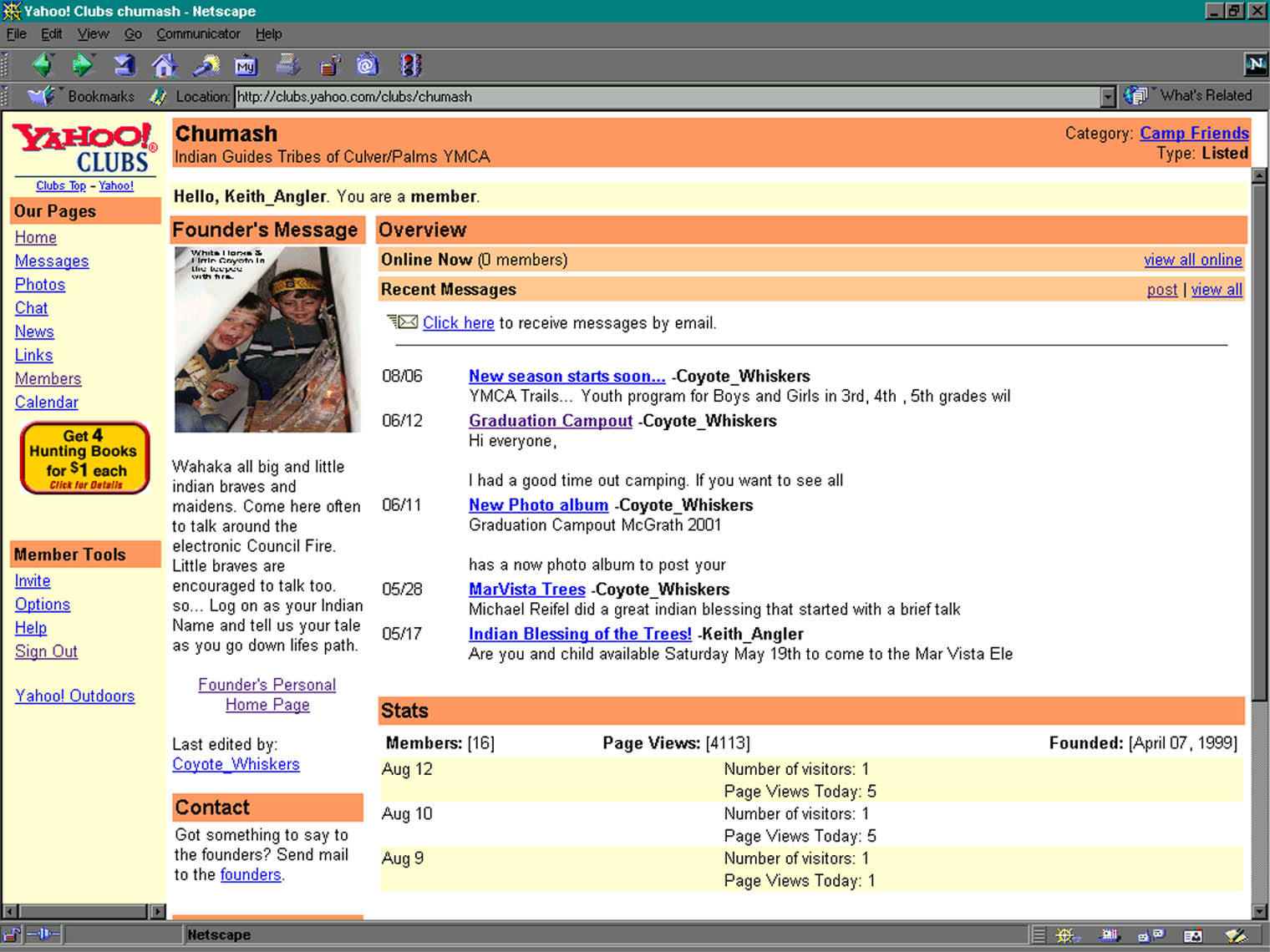Click the post link in Recent Messages
This screenshot has width=1270, height=952.
pos(1161,289)
